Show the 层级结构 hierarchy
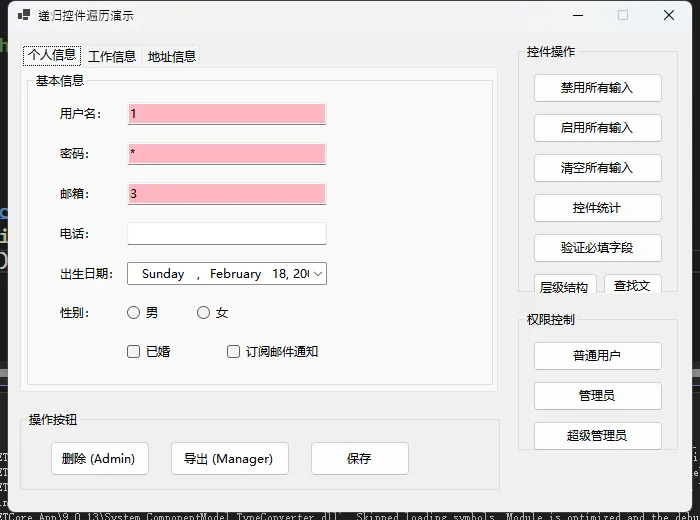This screenshot has width=700, height=520. (x=565, y=287)
